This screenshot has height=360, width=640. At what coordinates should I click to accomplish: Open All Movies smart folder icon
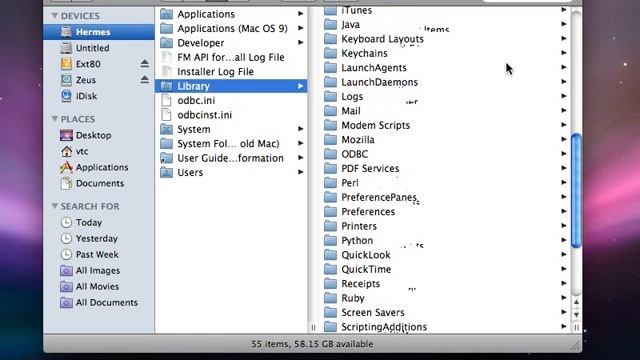pos(66,287)
